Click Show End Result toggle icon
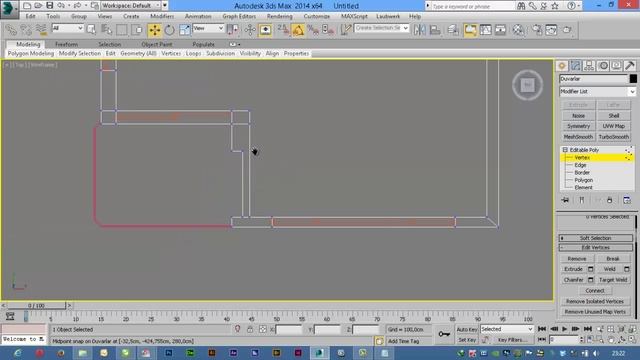Image resolution: width=640 pixels, height=360 pixels. coord(582,200)
